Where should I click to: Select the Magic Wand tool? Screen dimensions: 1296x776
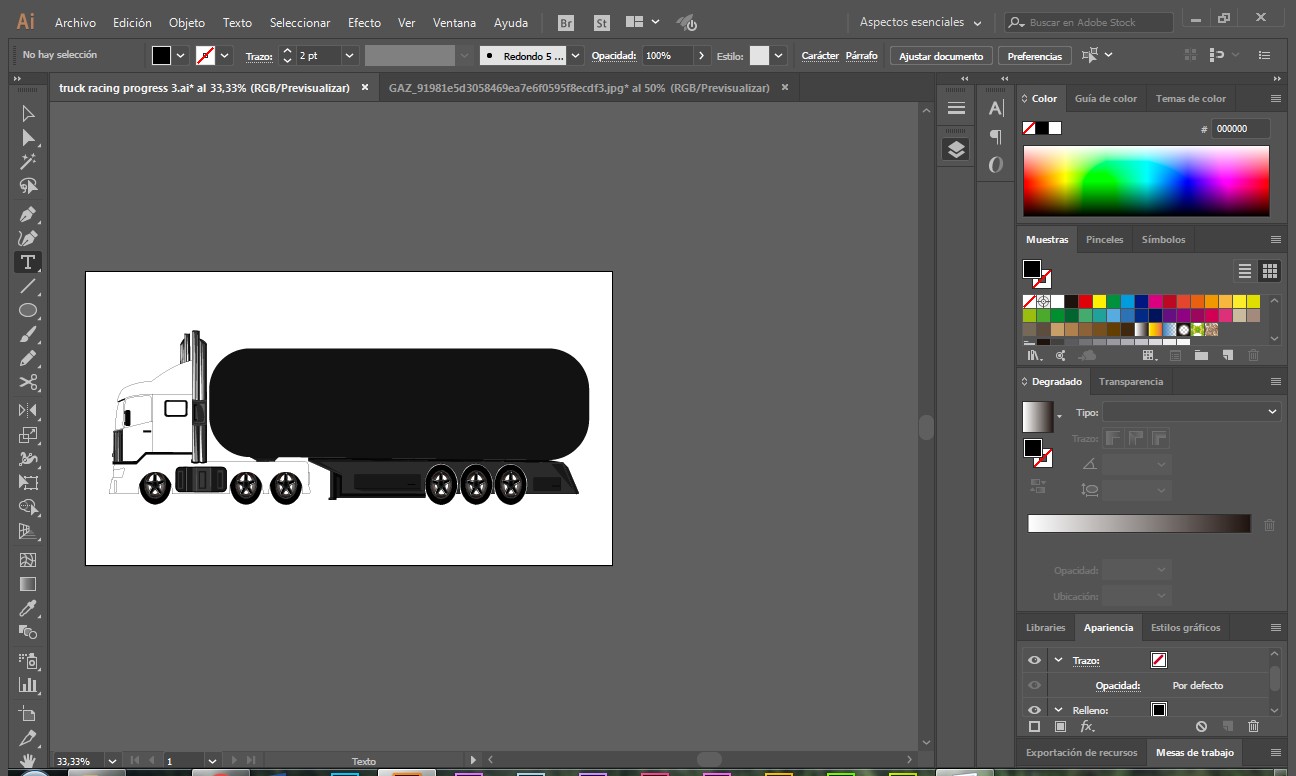coord(28,162)
